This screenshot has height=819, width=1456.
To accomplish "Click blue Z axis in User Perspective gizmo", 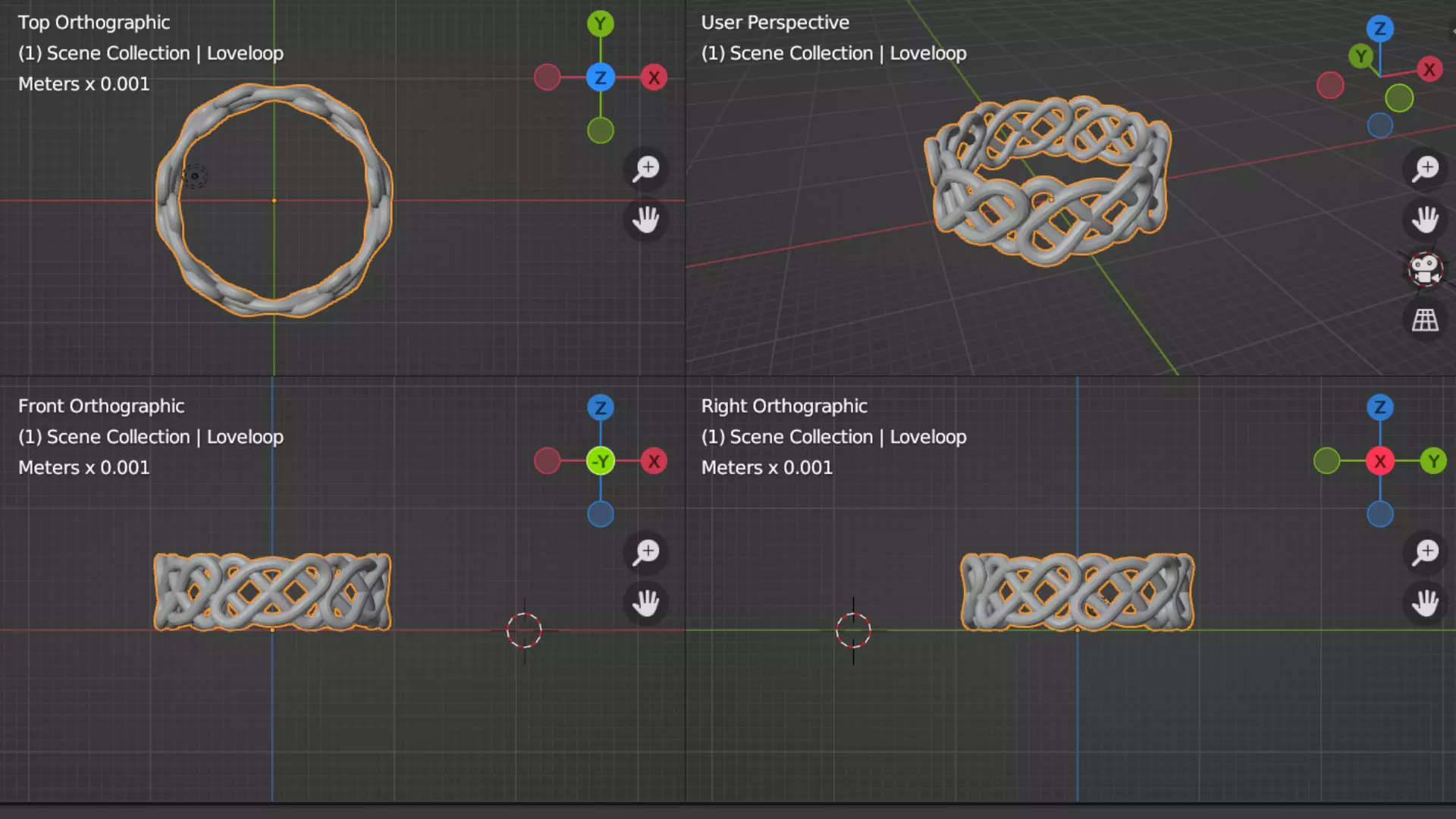I will 1379,30.
